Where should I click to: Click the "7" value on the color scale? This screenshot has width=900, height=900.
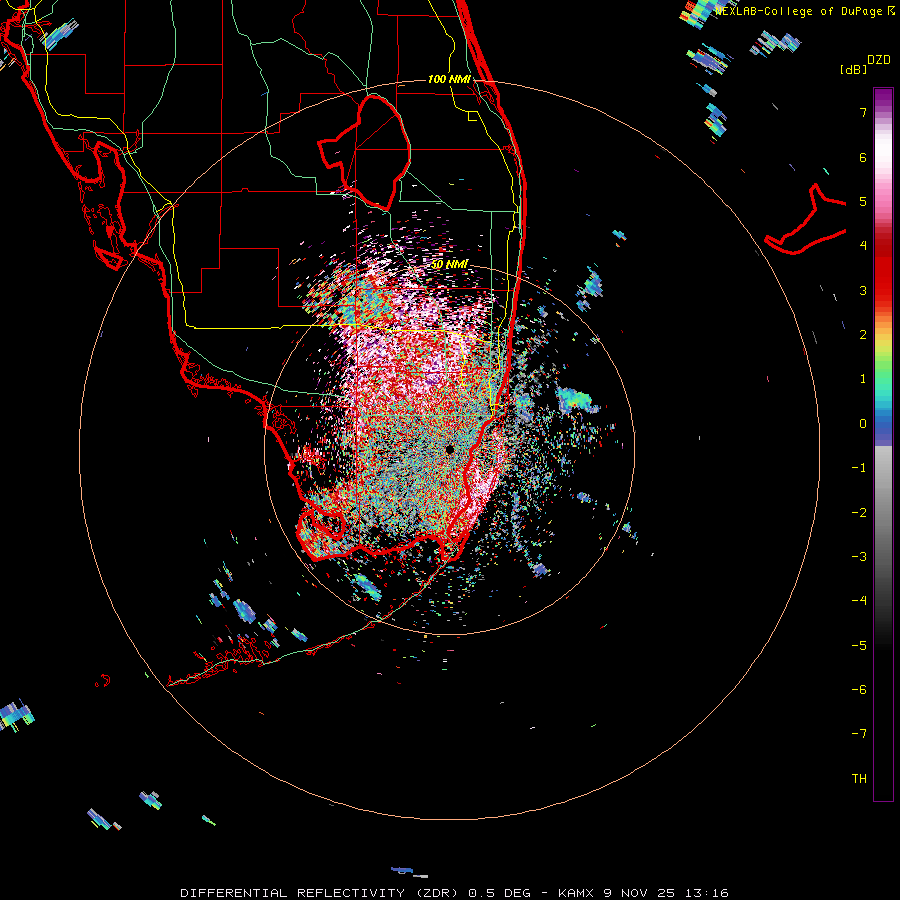pyautogui.click(x=863, y=112)
